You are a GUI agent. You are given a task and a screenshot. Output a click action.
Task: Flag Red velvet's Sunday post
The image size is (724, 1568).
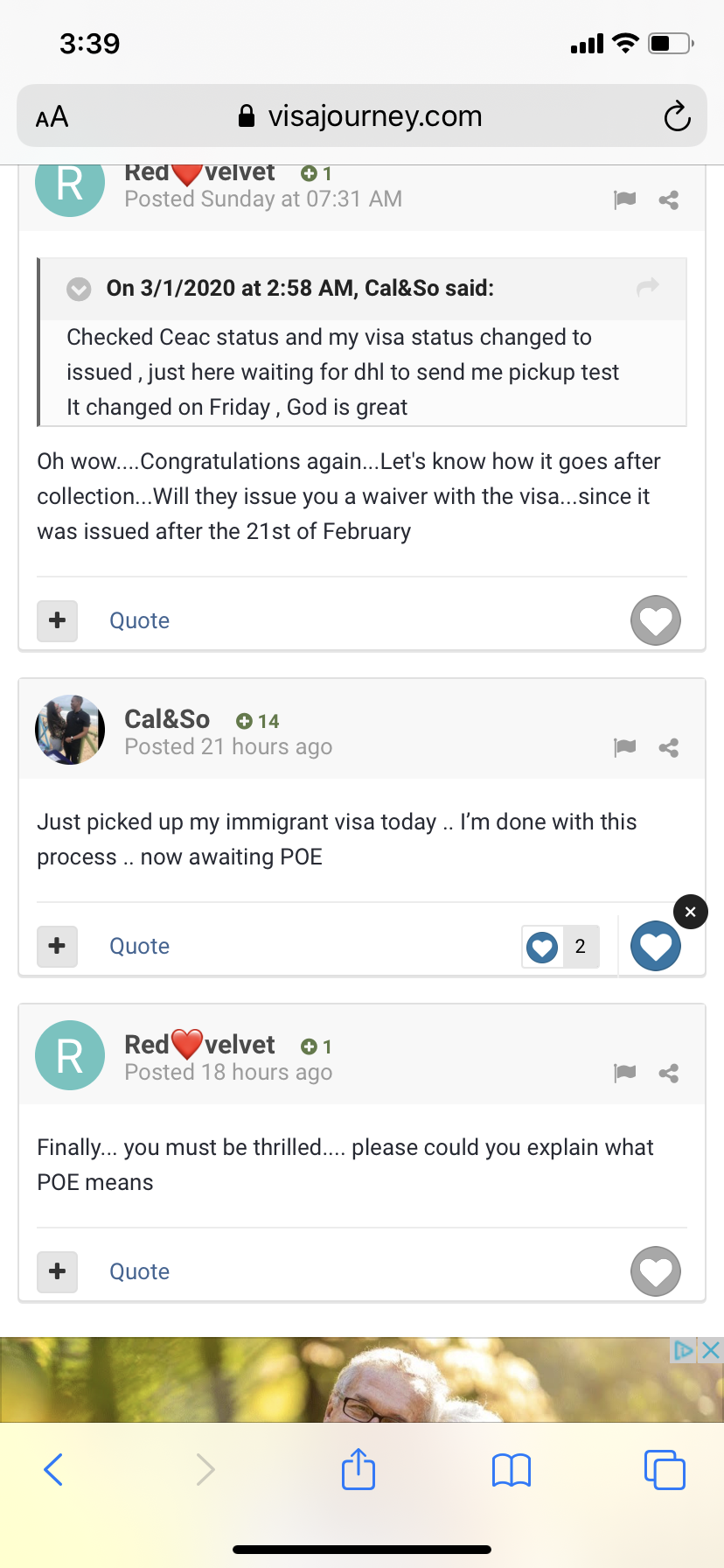pos(624,199)
